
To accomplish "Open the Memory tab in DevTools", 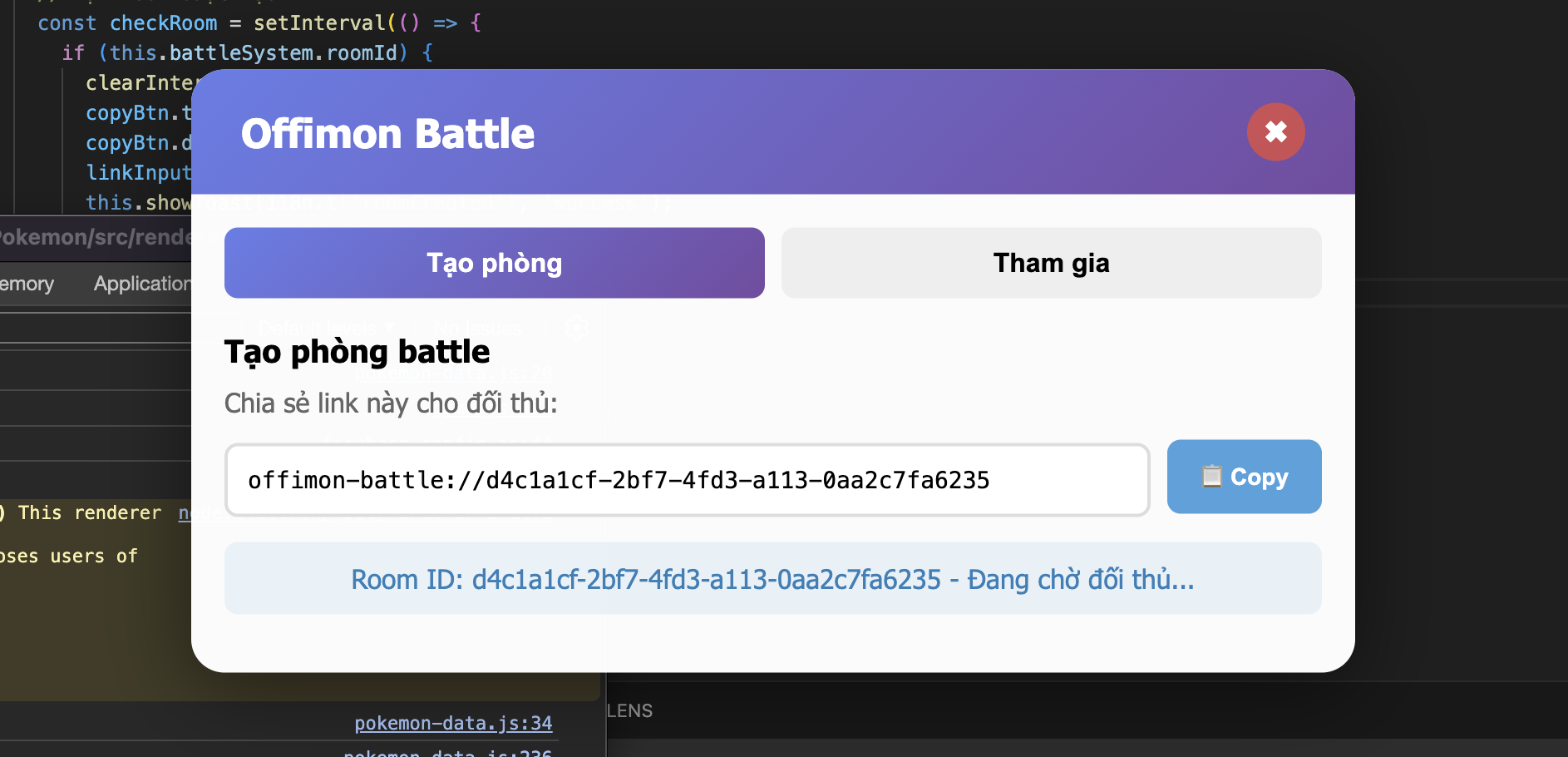I will (27, 284).
